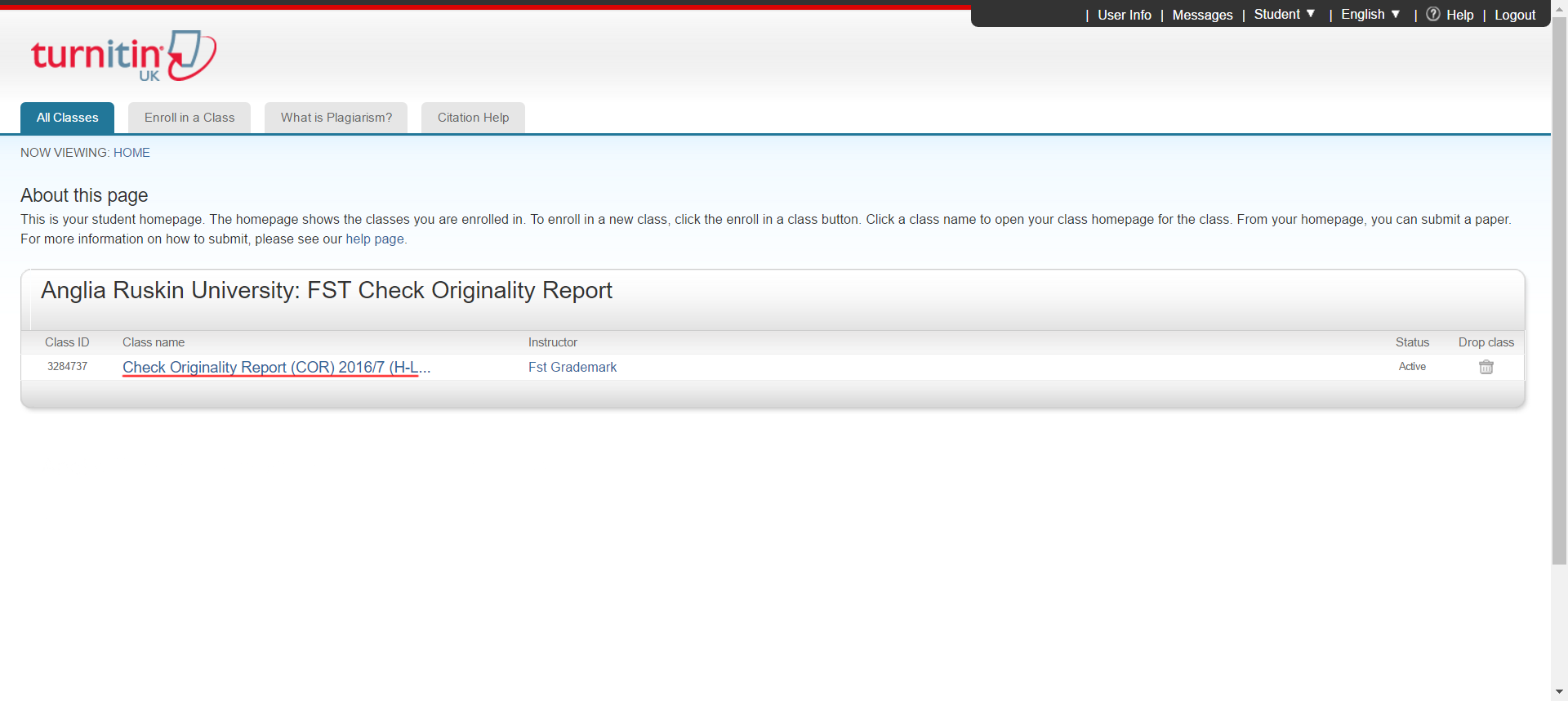Open the Student role dropdown

point(1285,15)
